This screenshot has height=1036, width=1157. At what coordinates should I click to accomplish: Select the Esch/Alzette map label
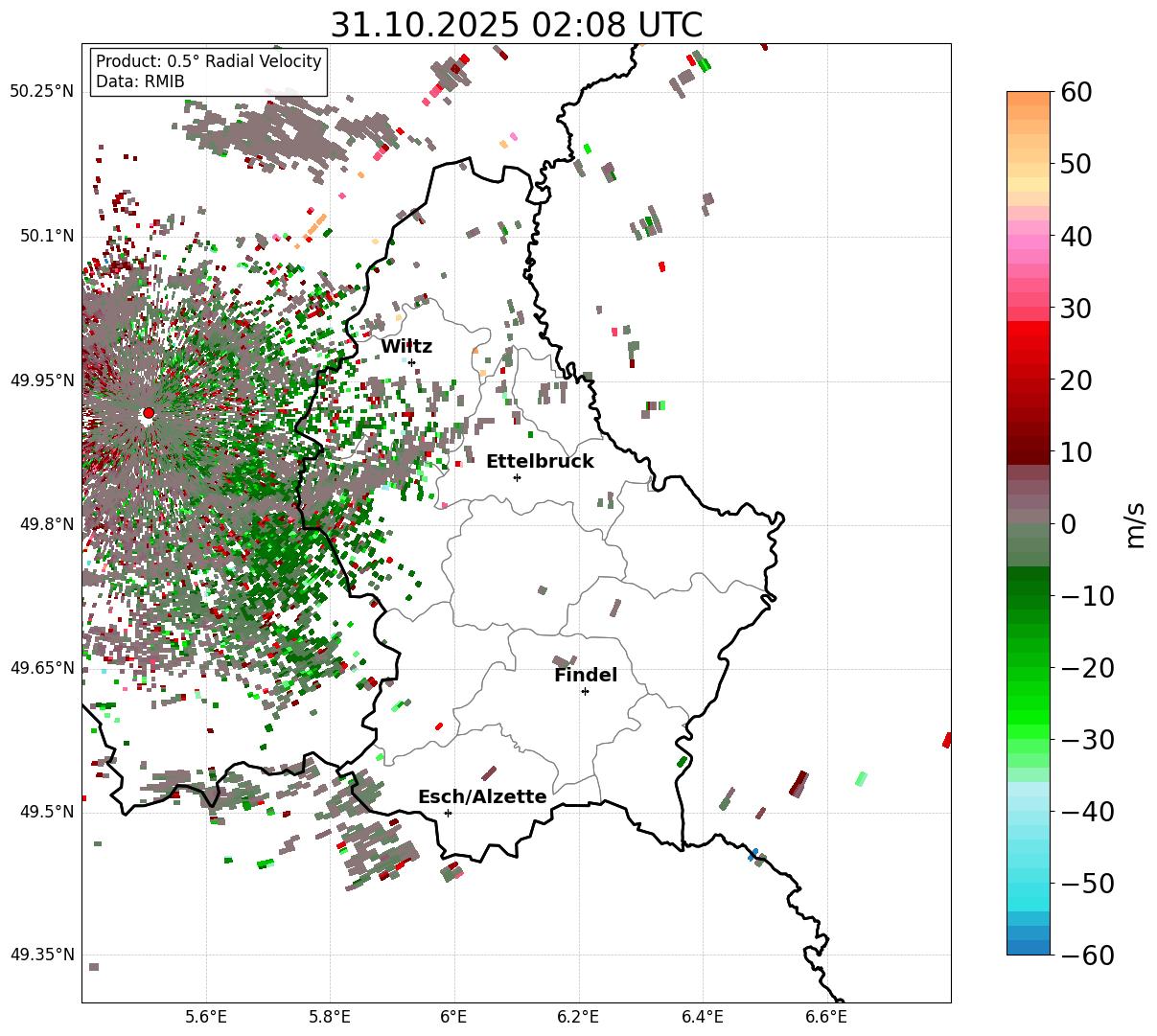click(x=482, y=797)
